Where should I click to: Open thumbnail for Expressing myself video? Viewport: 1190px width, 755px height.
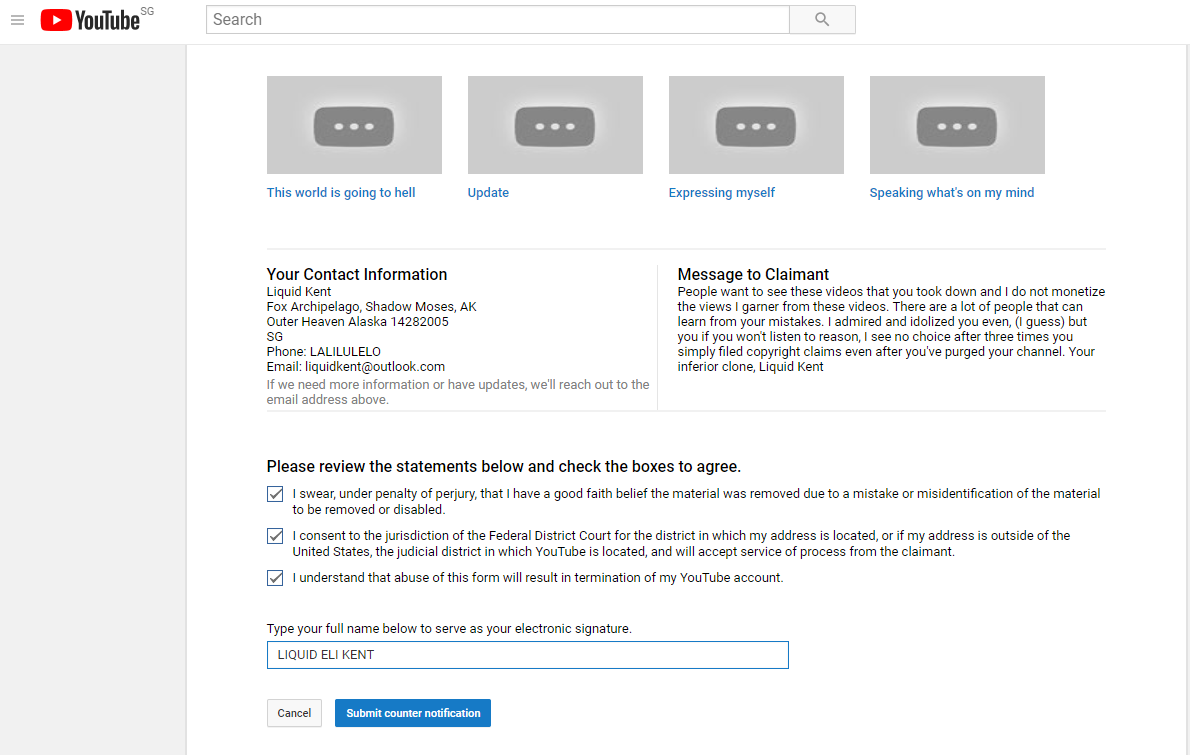(x=757, y=125)
